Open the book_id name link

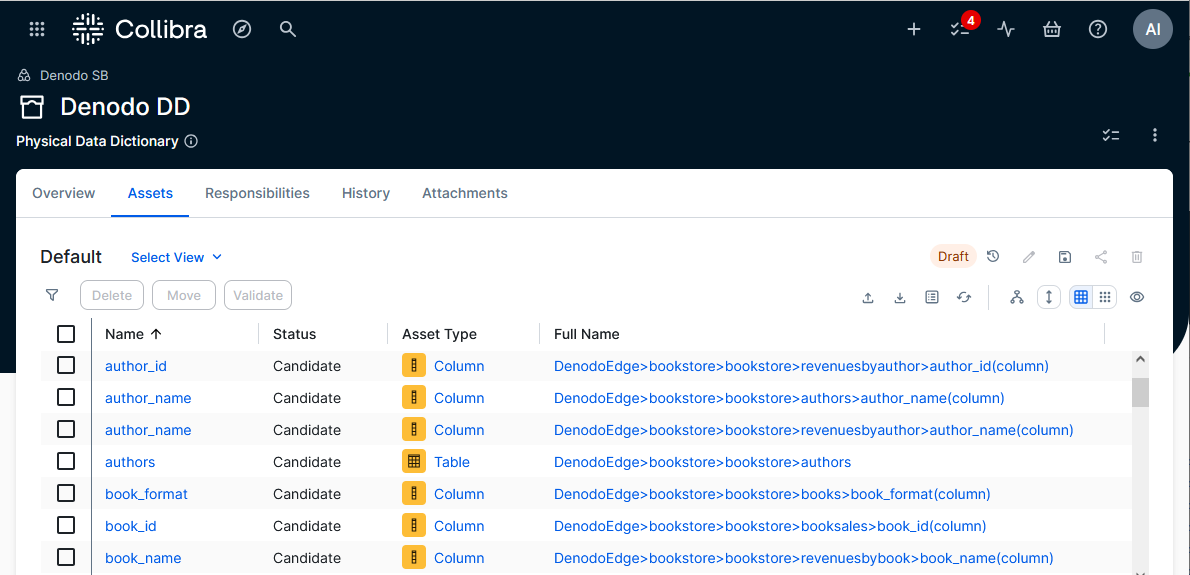click(131, 526)
